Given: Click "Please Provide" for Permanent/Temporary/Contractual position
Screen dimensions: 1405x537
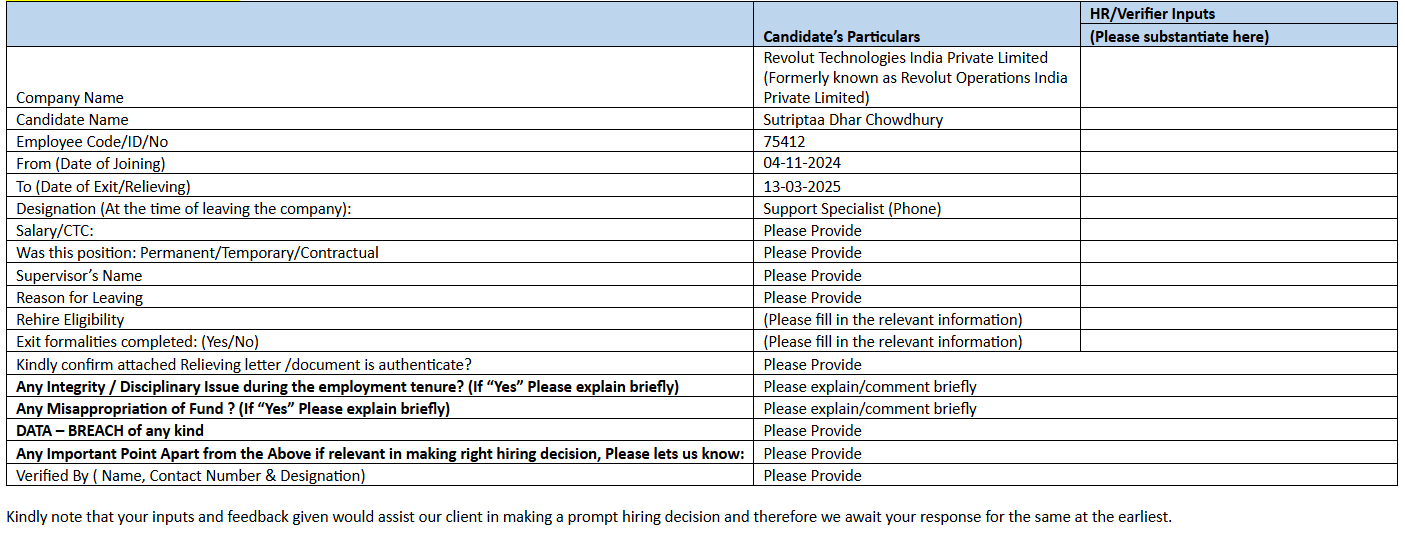Looking at the screenshot, I should pos(812,253).
